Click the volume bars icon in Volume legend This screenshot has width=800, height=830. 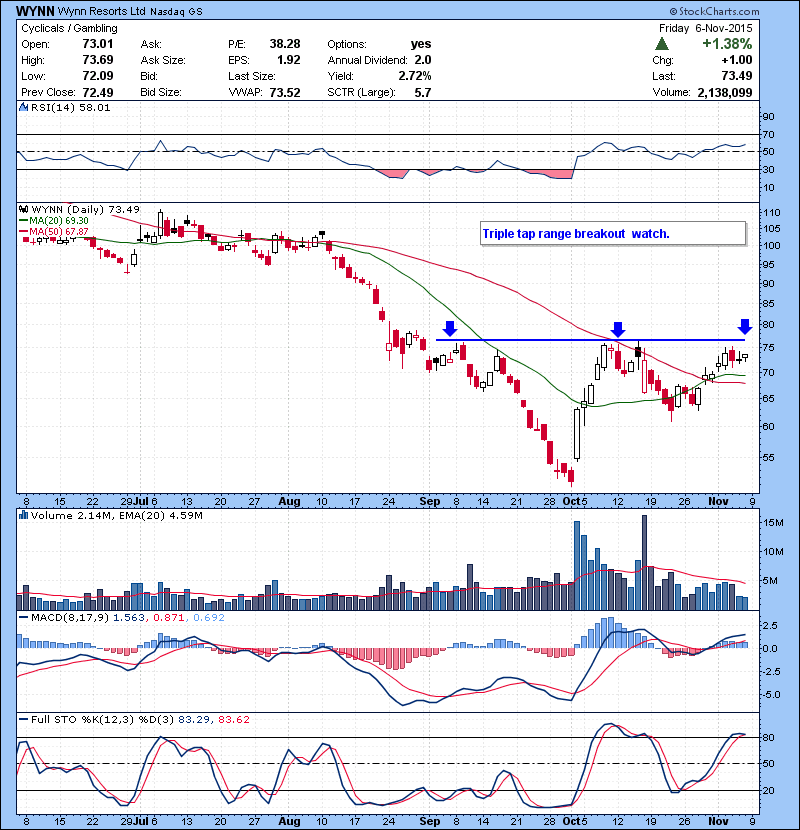click(23, 515)
